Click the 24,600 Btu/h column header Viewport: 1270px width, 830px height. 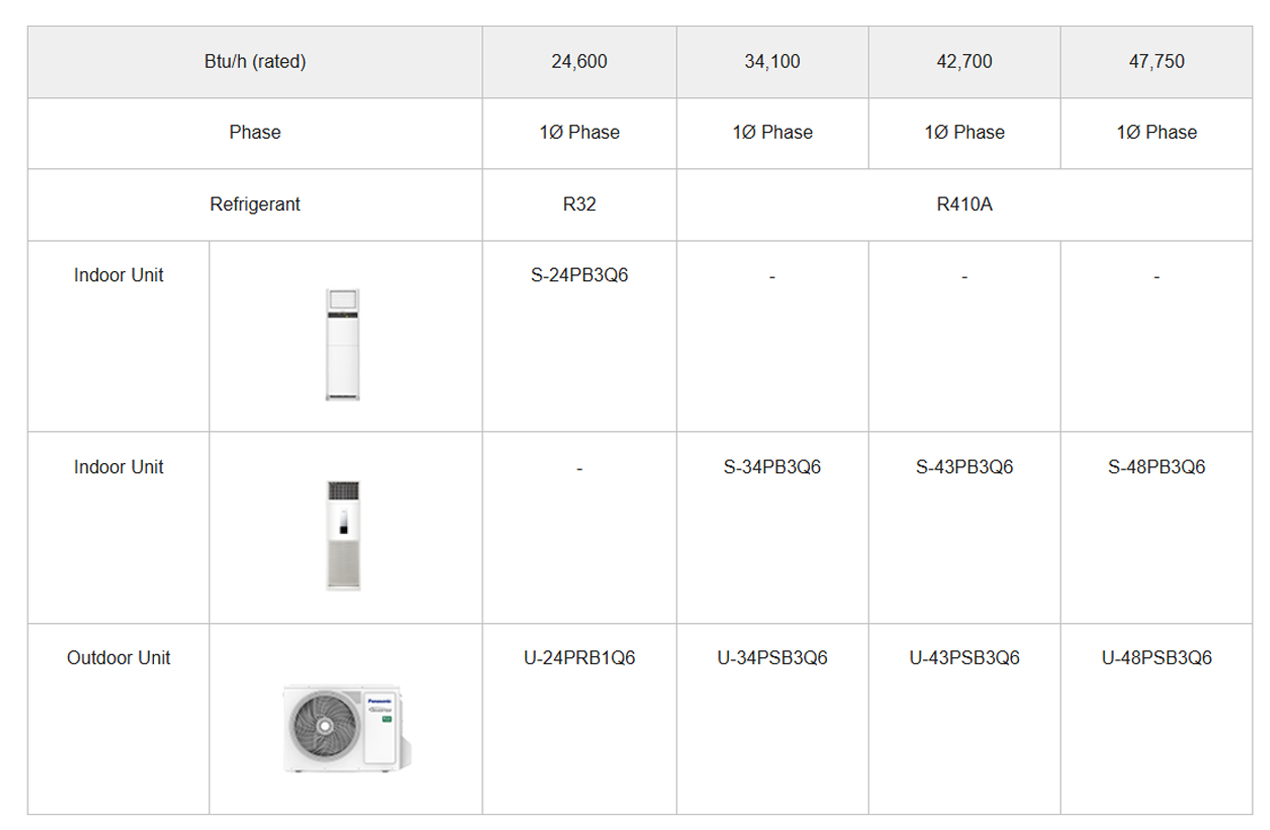coord(579,62)
